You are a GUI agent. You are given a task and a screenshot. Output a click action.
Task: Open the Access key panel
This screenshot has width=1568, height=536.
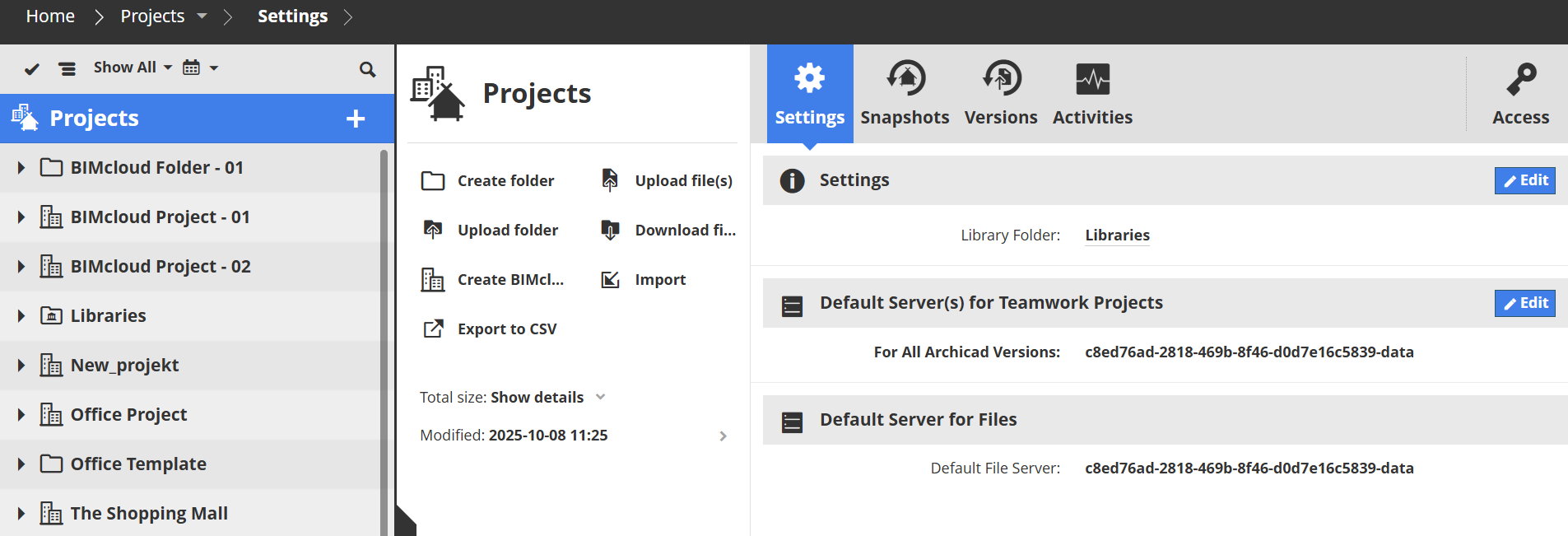click(x=1520, y=95)
